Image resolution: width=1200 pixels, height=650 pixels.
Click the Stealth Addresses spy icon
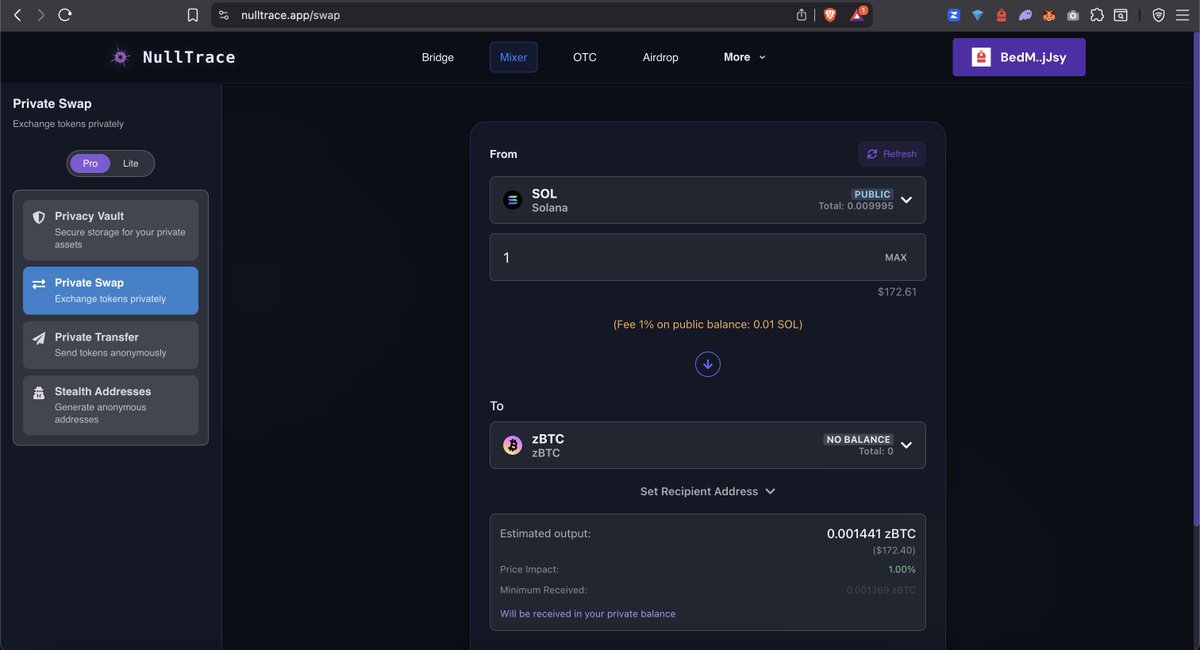click(39, 392)
